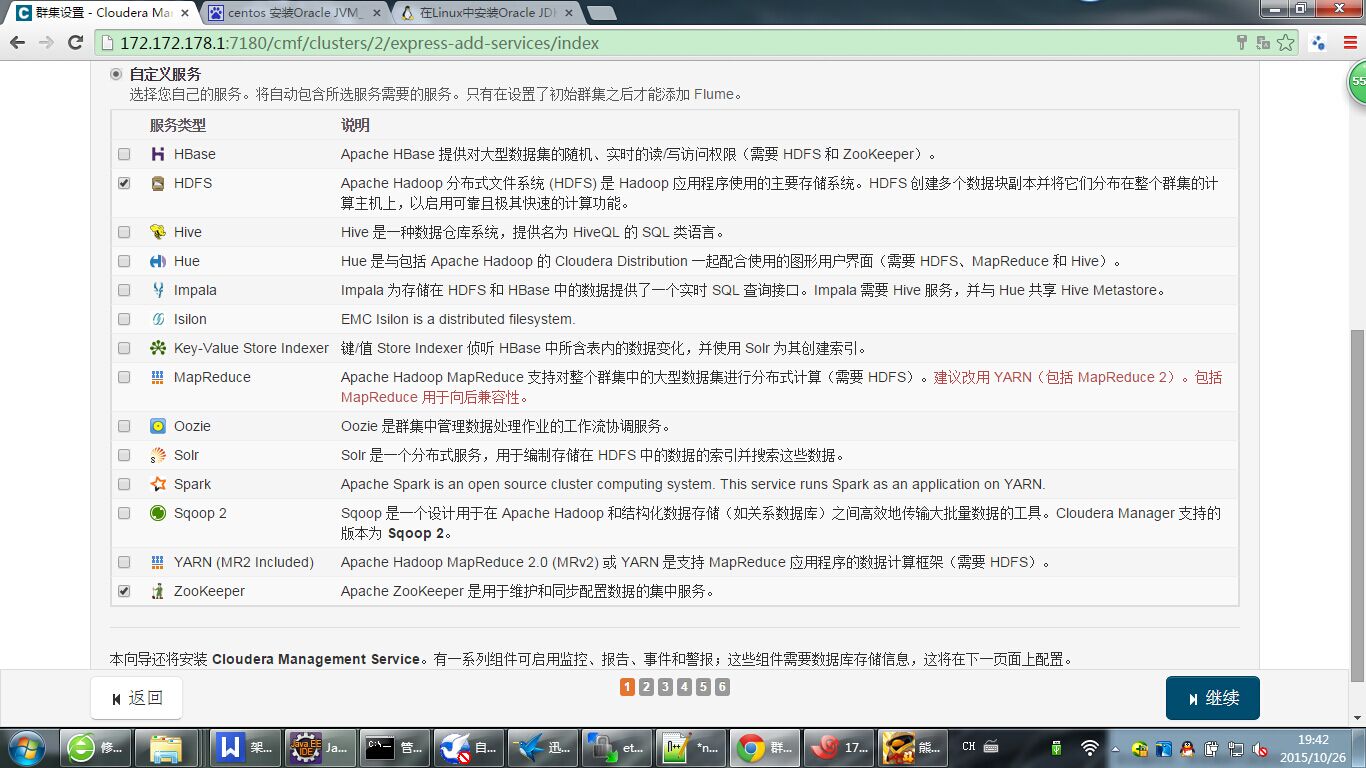Open the Java EE IDE taskbar item

(322, 747)
